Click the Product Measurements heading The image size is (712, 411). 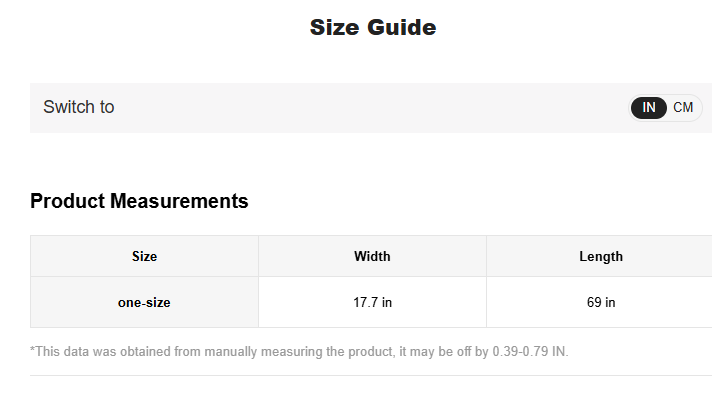(139, 201)
